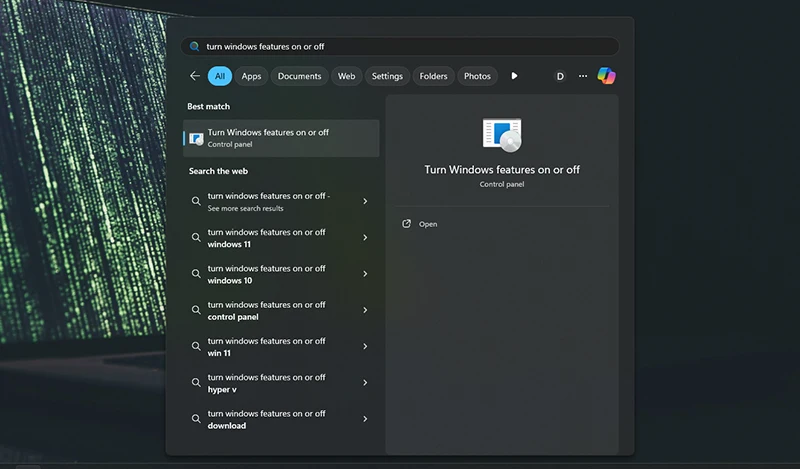Click the back arrow in search panel
The height and width of the screenshot is (469, 800).
tap(195, 76)
